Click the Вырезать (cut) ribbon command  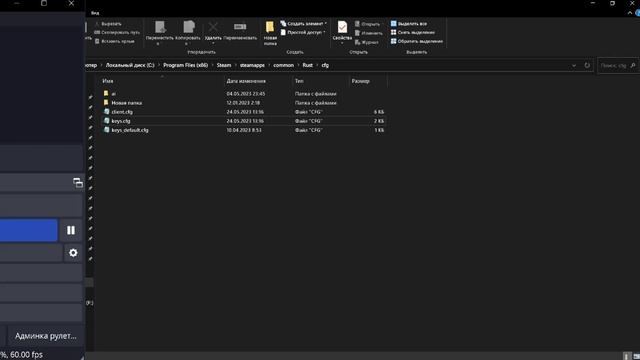point(108,24)
